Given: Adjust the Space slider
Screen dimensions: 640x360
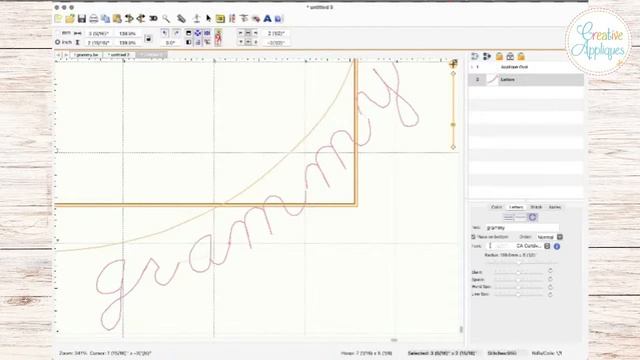Looking at the screenshot, I should (x=519, y=280).
